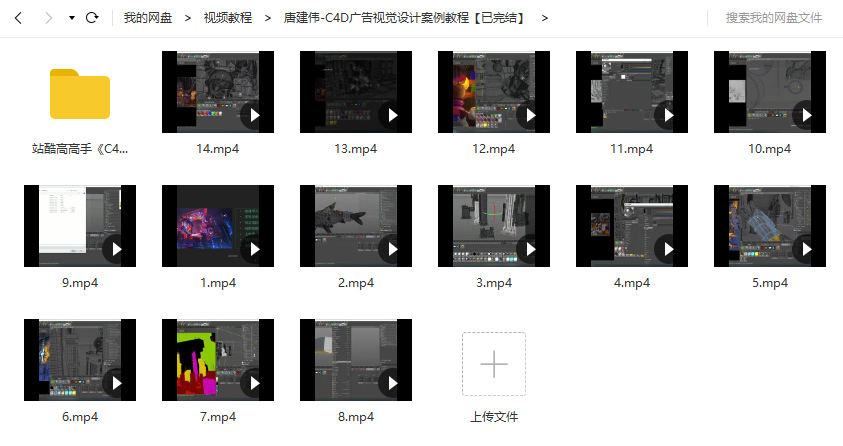
Task: Click play icon on 9.mp4
Action: coord(116,249)
